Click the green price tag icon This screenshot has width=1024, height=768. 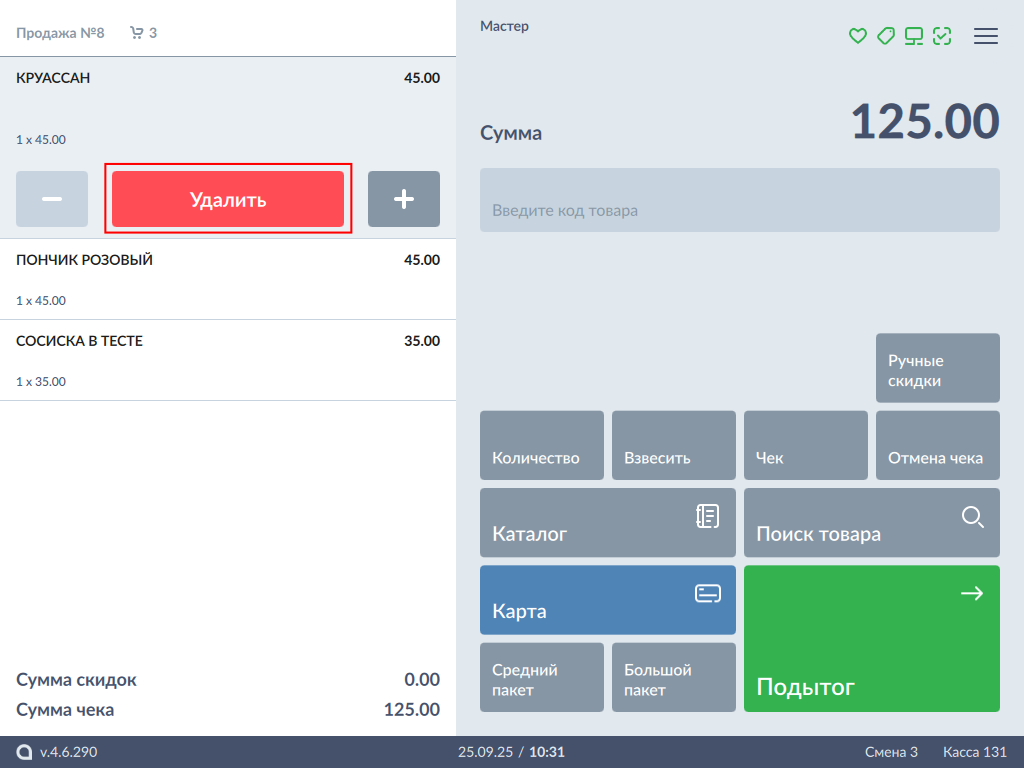click(885, 36)
